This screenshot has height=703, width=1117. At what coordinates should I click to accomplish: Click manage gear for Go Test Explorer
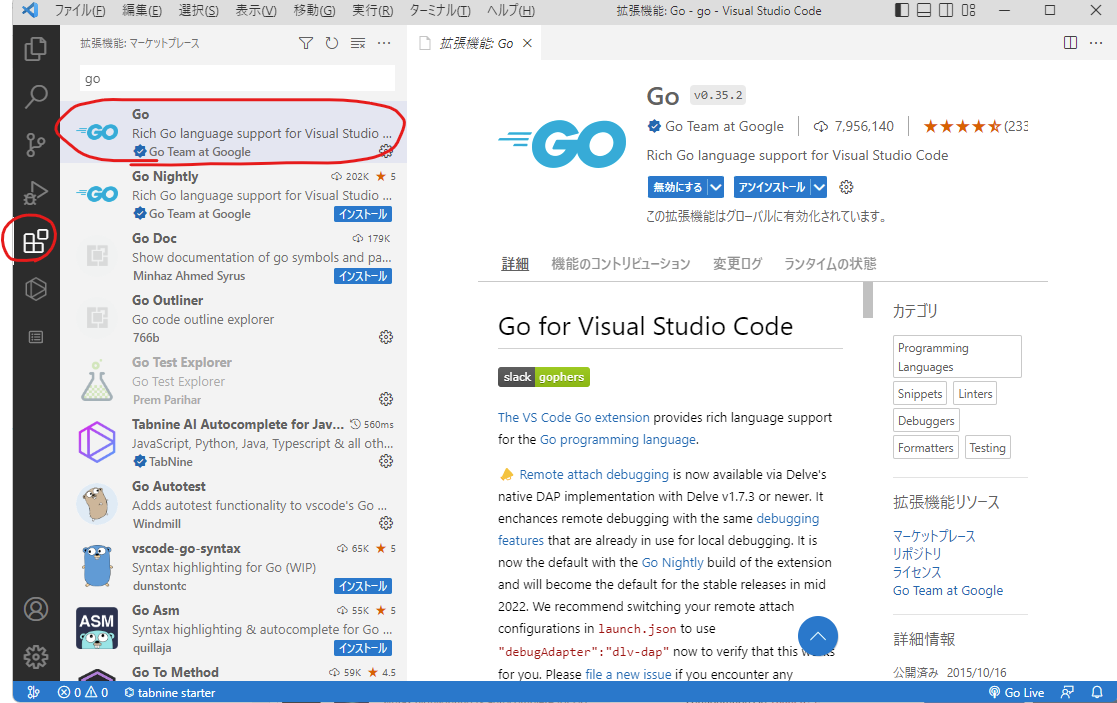[385, 399]
